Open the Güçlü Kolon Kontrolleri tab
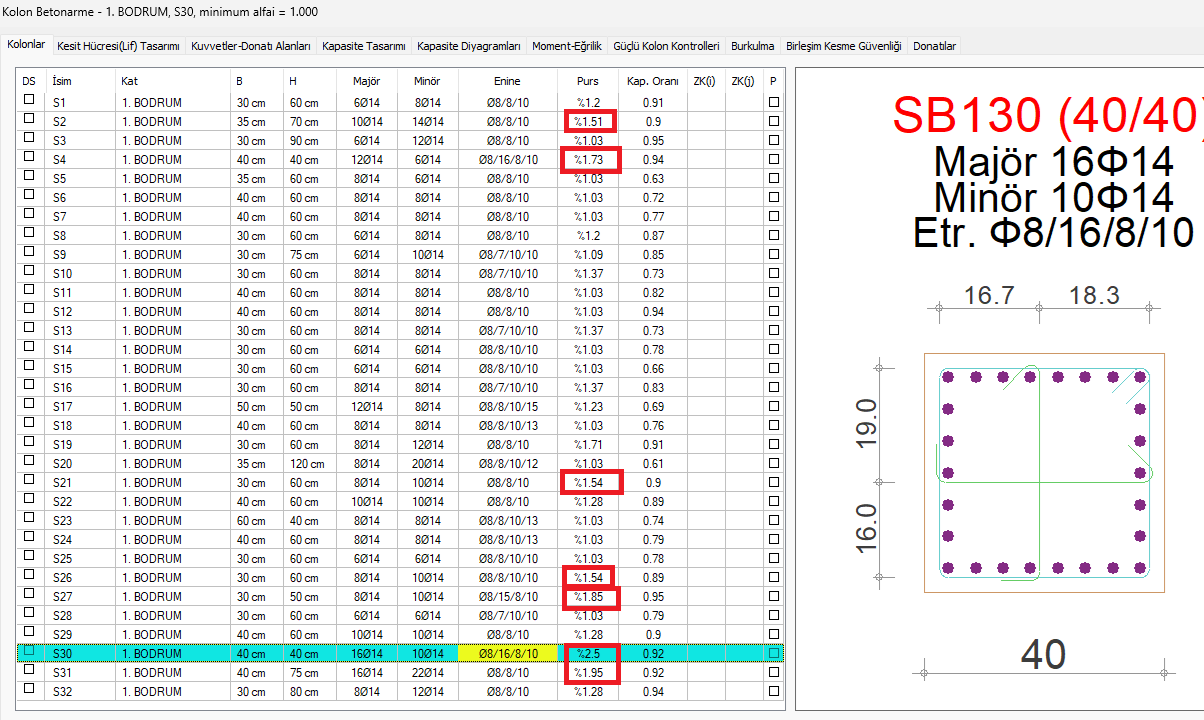 pyautogui.click(x=665, y=46)
